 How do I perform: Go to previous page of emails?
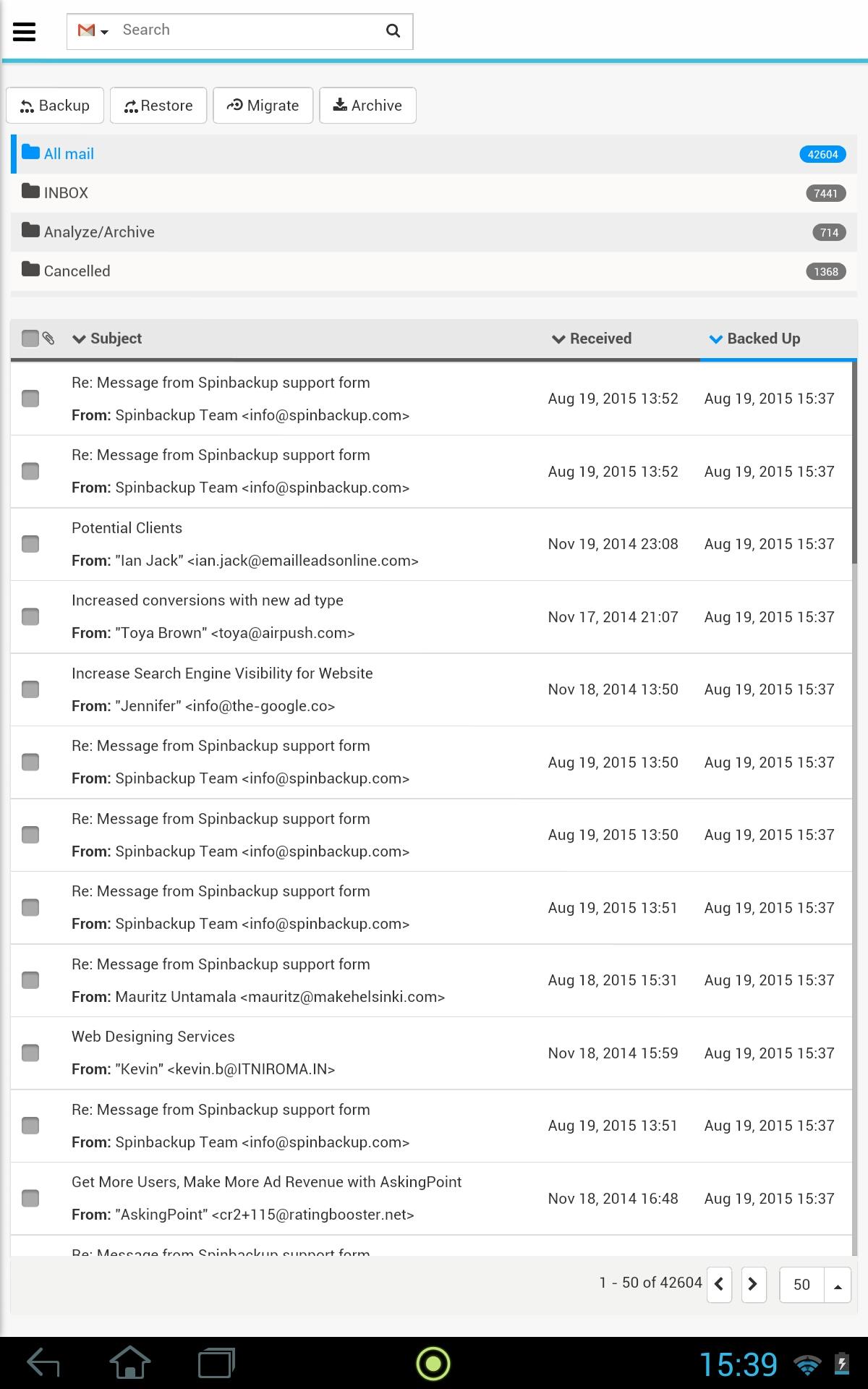(x=719, y=1284)
